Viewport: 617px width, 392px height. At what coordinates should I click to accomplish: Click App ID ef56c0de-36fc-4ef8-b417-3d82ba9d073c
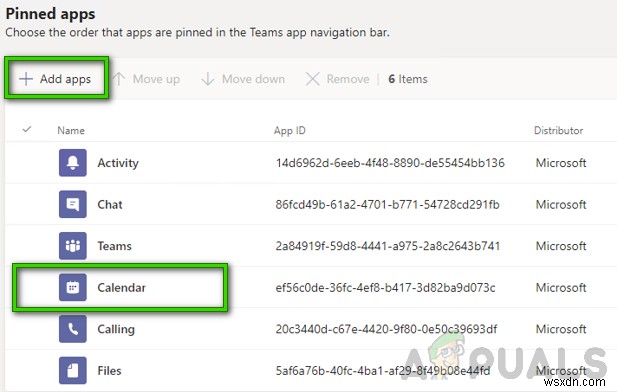[x=385, y=288]
